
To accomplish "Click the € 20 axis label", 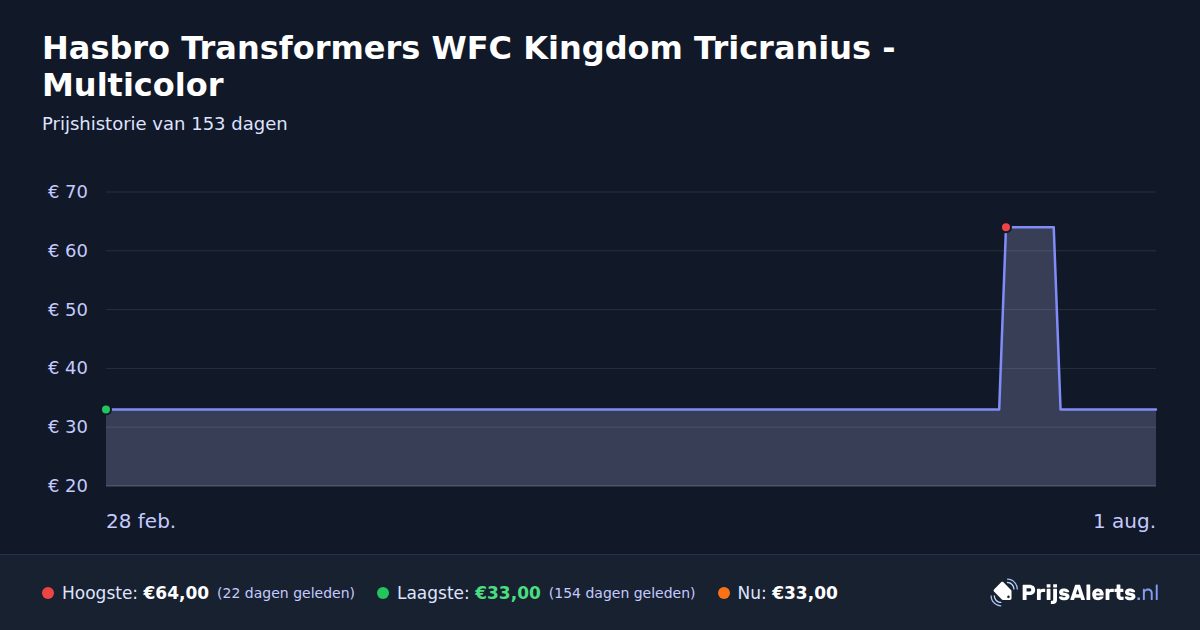I will coord(68,485).
